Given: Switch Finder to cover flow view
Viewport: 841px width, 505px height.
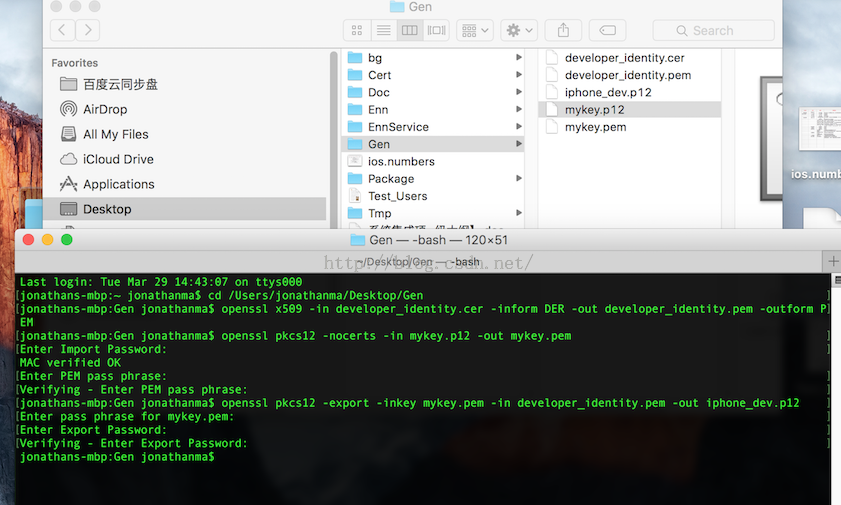Looking at the screenshot, I should (436, 31).
